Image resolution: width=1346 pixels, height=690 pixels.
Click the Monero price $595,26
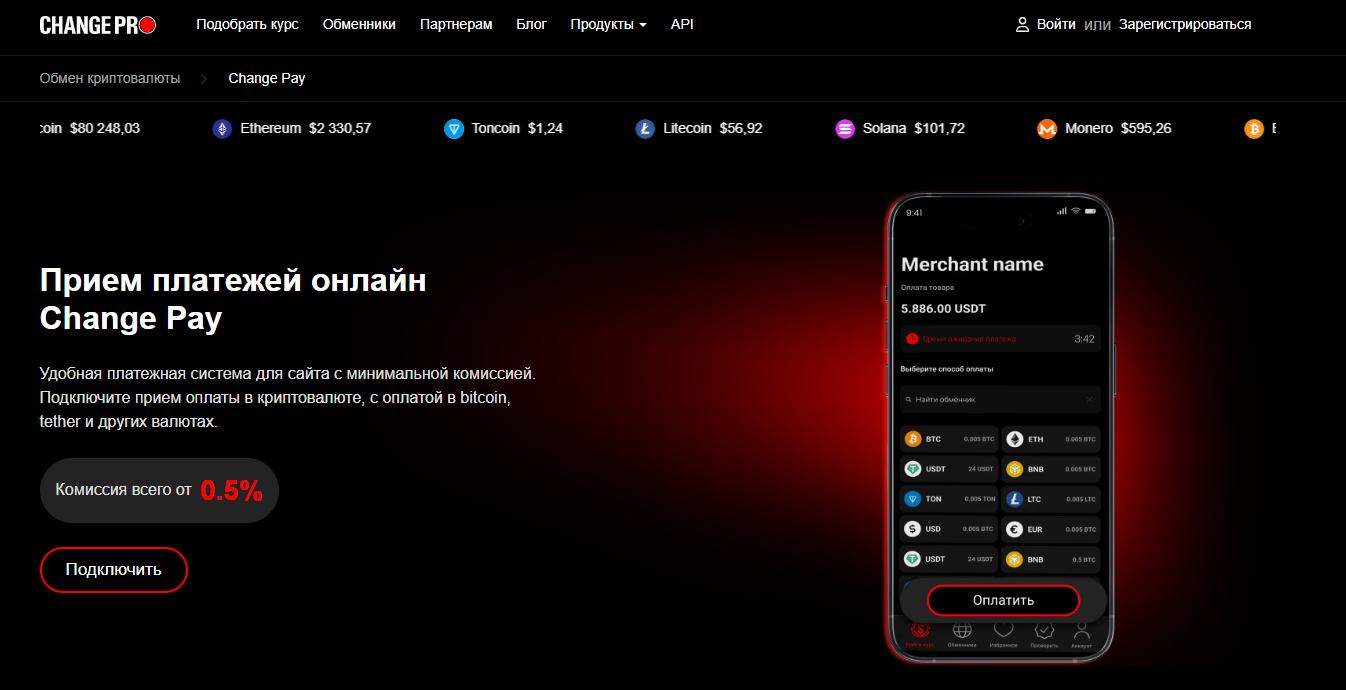coord(1146,129)
